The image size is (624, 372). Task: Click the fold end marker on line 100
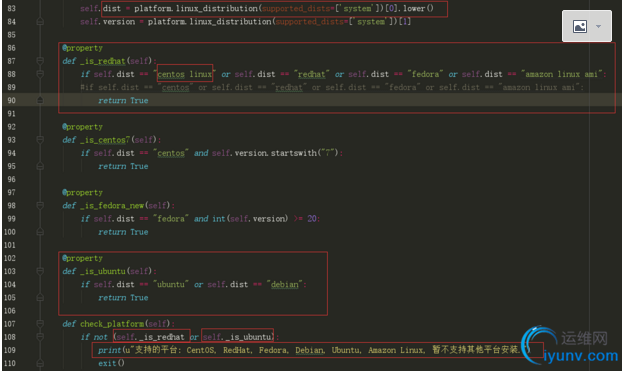[40, 232]
